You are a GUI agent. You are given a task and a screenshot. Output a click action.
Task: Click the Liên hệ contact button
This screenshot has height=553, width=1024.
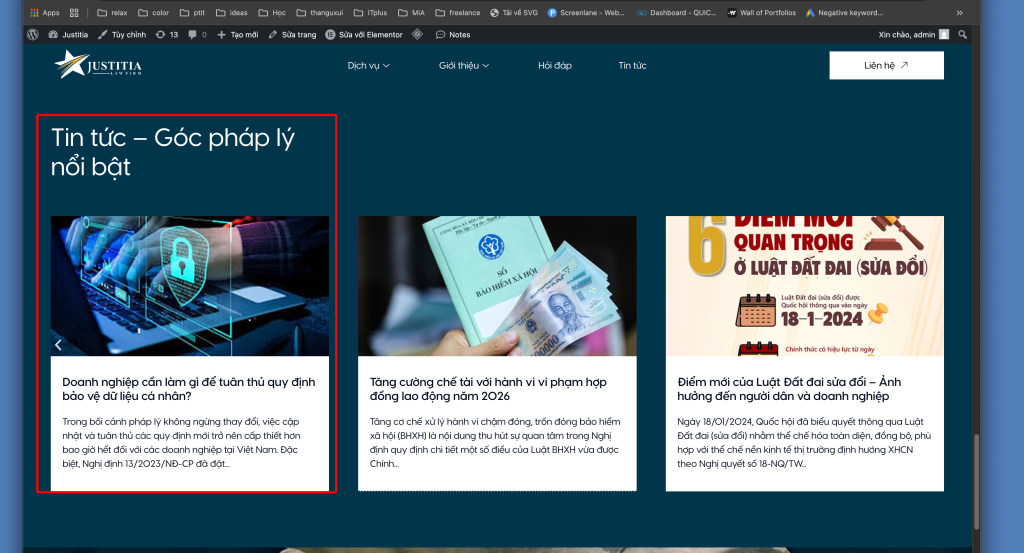pyautogui.click(x=886, y=66)
